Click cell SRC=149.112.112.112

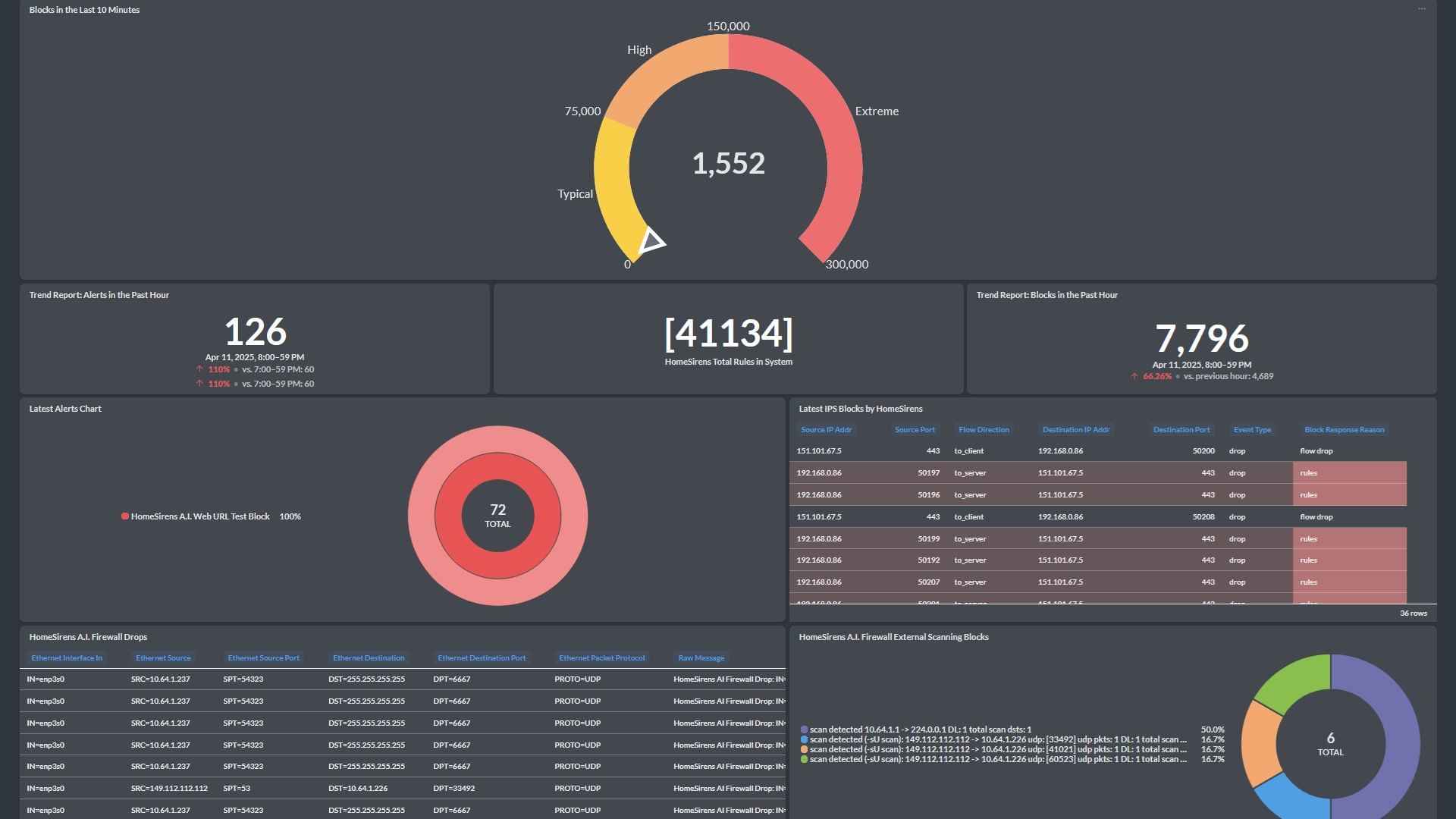169,789
